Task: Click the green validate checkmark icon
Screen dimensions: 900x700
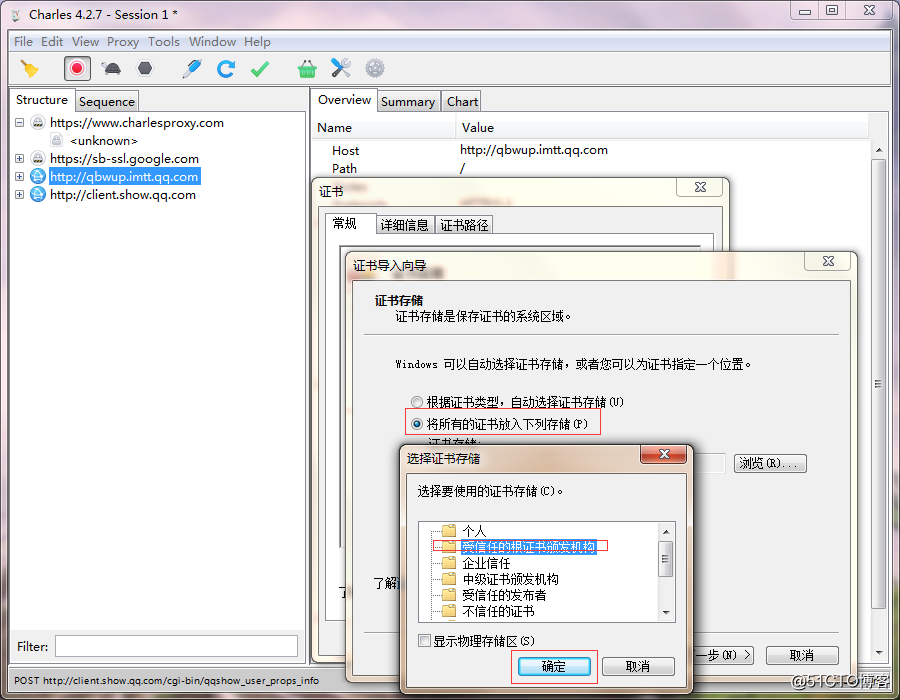Action: point(260,69)
